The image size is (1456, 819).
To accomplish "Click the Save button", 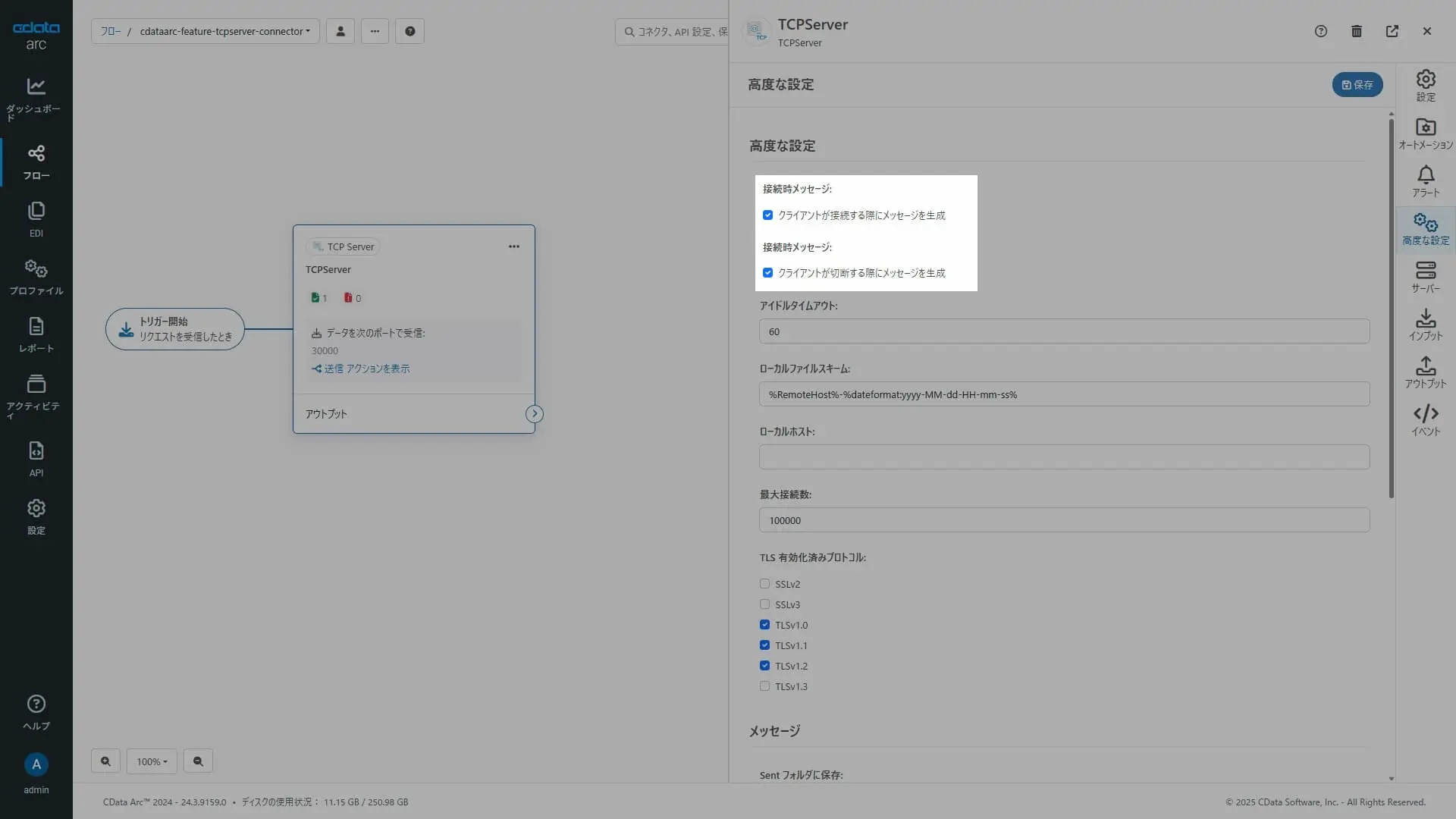I will 1357,85.
